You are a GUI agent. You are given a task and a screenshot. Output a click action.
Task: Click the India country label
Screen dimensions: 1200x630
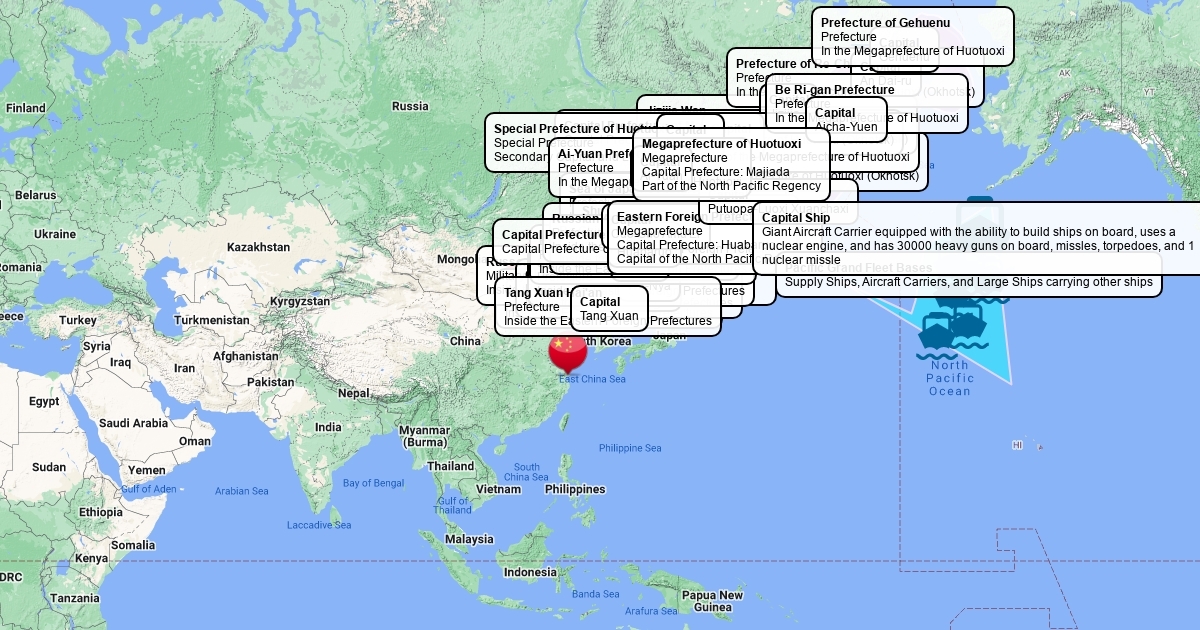click(328, 427)
